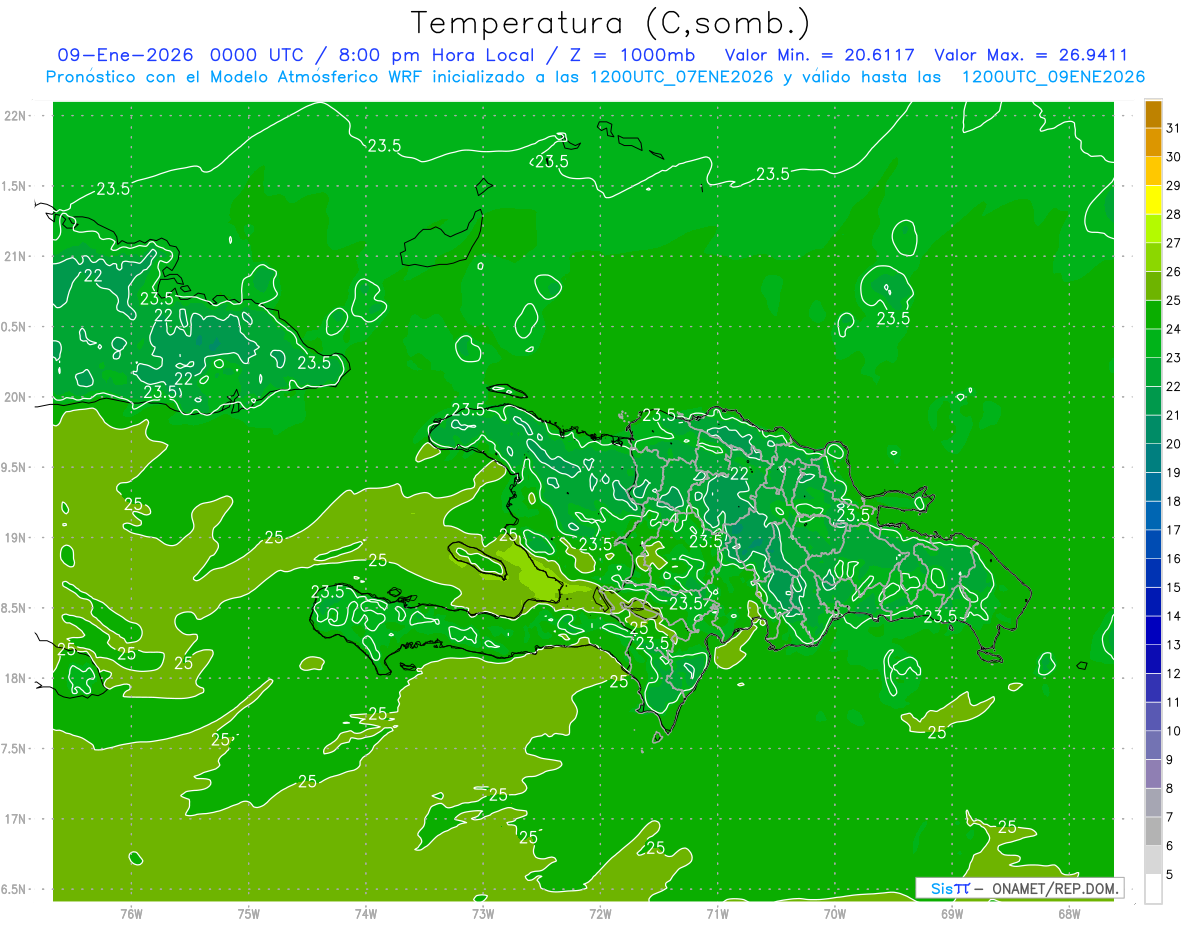The height and width of the screenshot is (927, 1200).
Task: Click the '16' value on the color scale
Action: click(1173, 559)
